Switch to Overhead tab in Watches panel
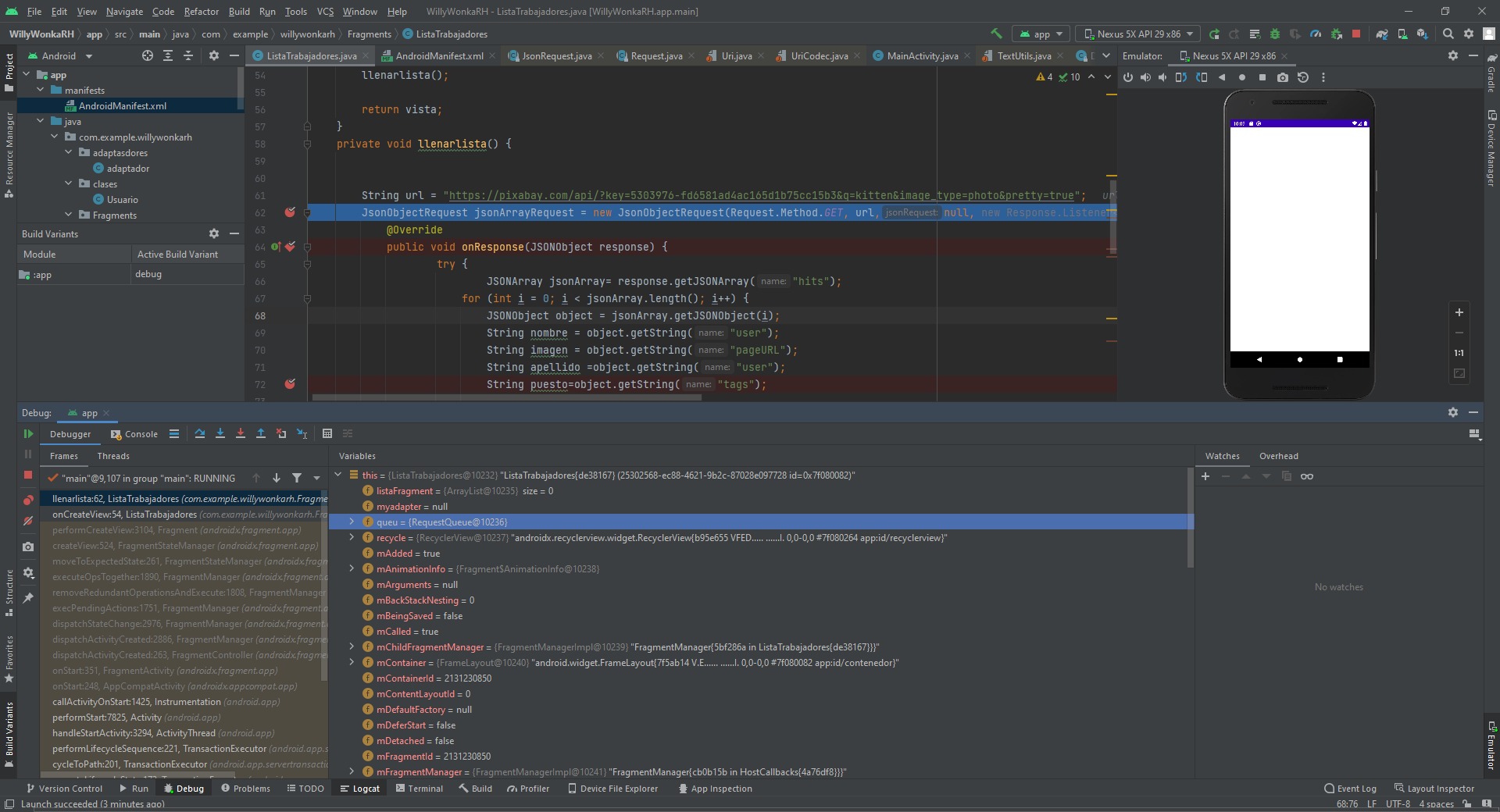Viewport: 1500px width, 812px height. pos(1278,456)
